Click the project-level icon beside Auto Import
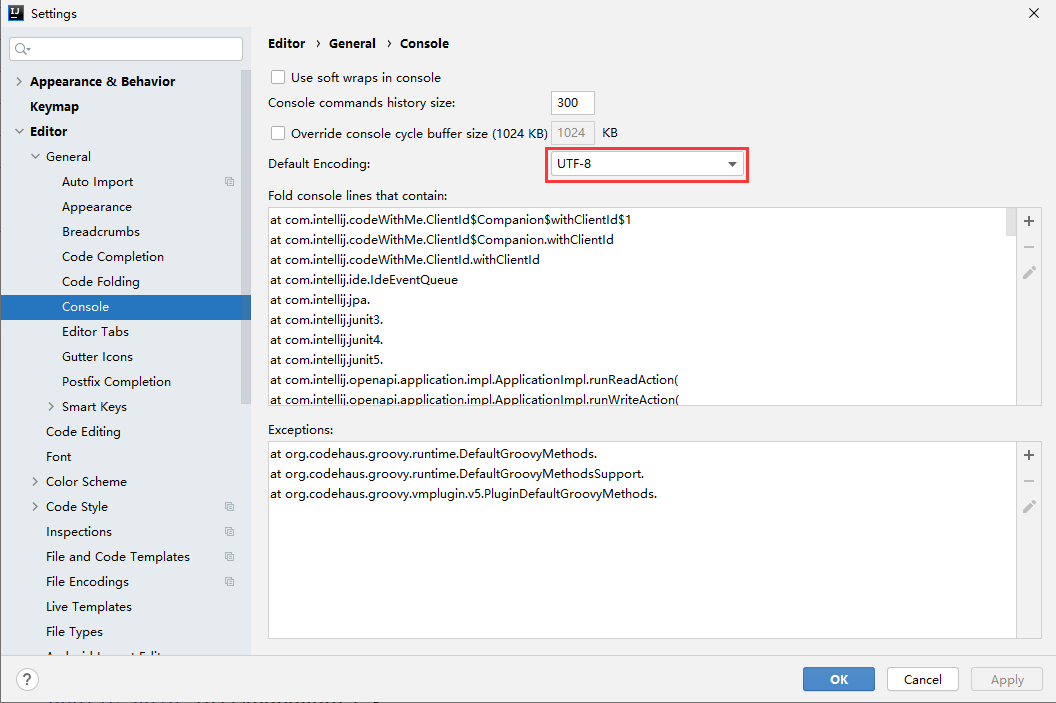Image resolution: width=1056 pixels, height=703 pixels. 230,182
